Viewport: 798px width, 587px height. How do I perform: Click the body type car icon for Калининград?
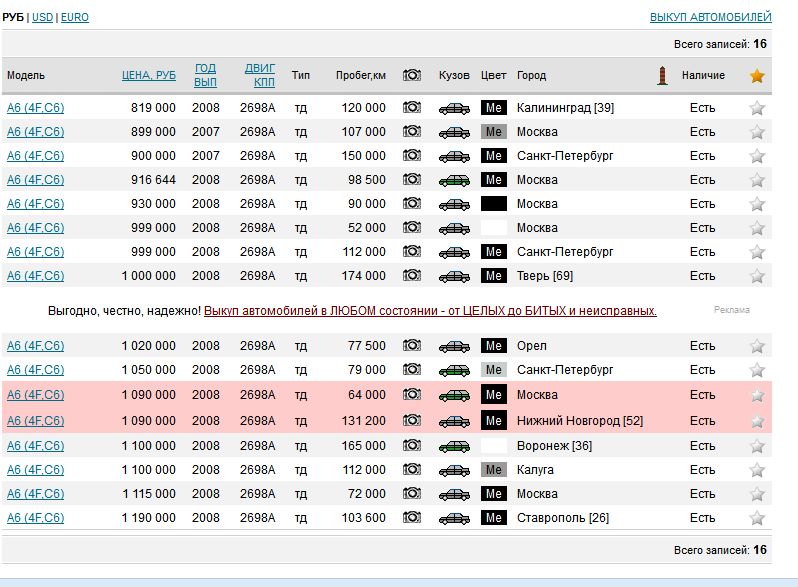454,108
